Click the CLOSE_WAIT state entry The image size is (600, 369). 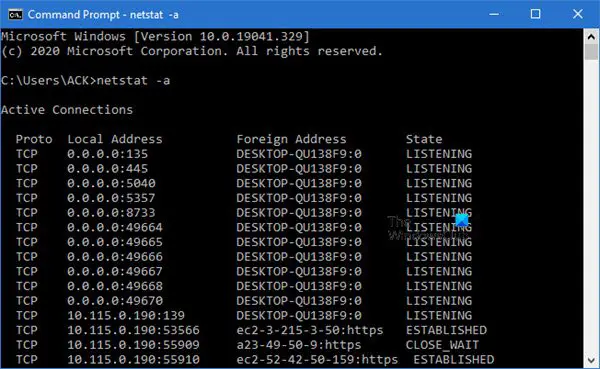coord(442,345)
